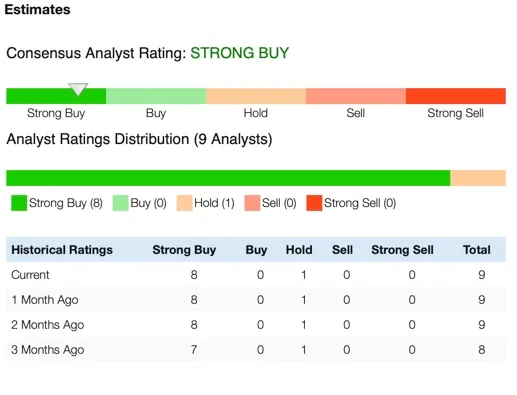Click the Strong Sell red legend swatch
Screen dimensions: 517x395
[314, 203]
